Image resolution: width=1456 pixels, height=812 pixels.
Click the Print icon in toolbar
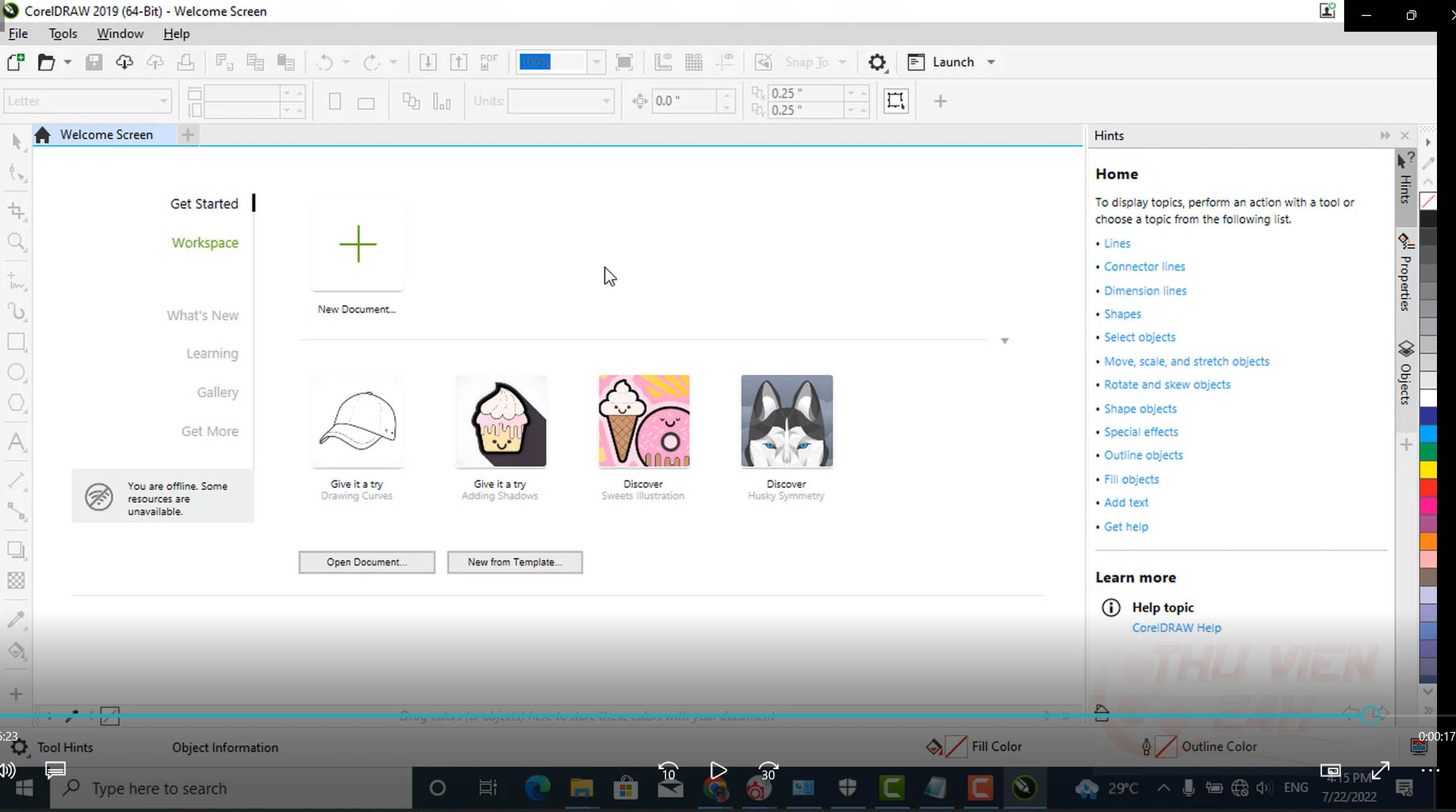click(186, 62)
